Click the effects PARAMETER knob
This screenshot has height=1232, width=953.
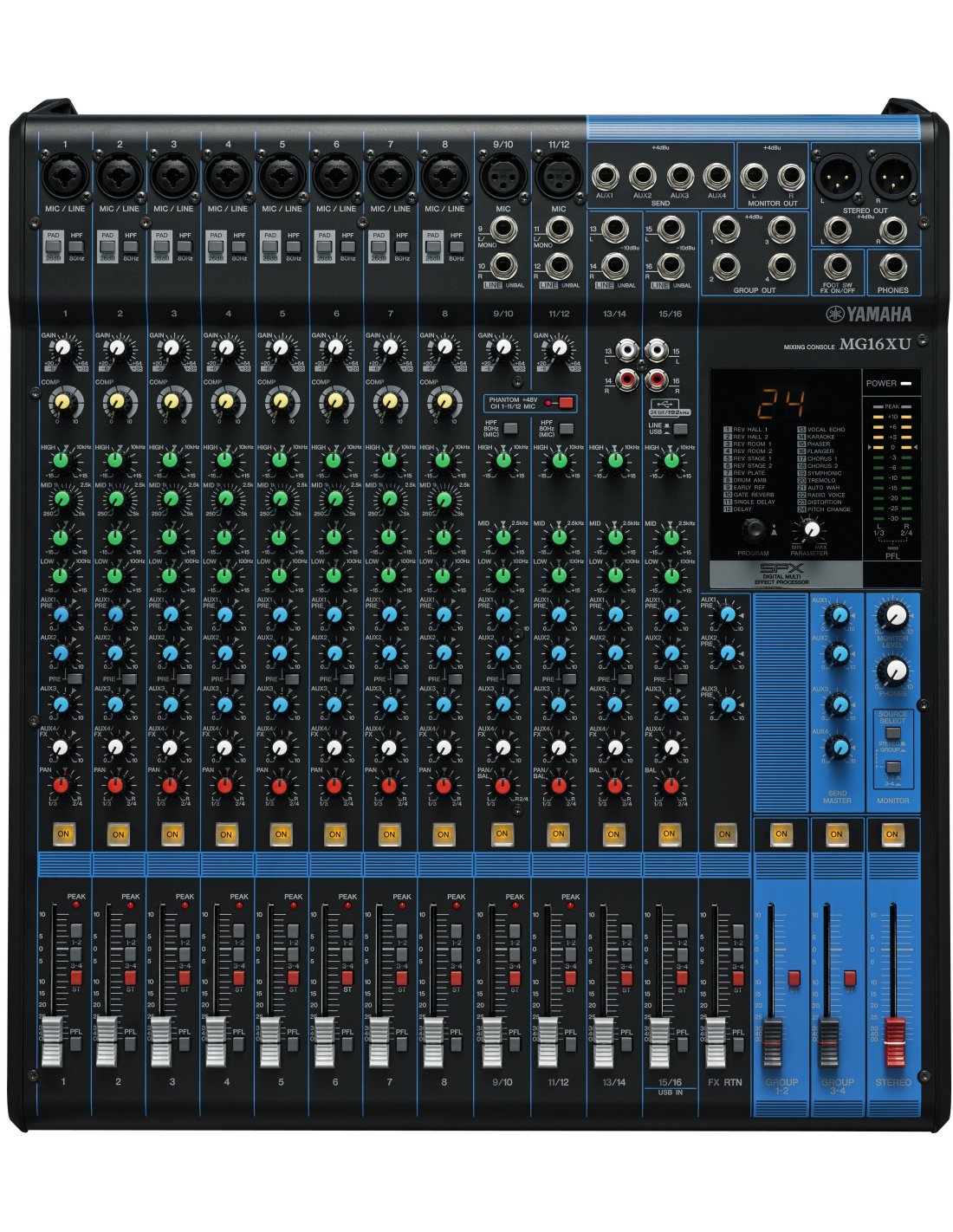click(812, 528)
